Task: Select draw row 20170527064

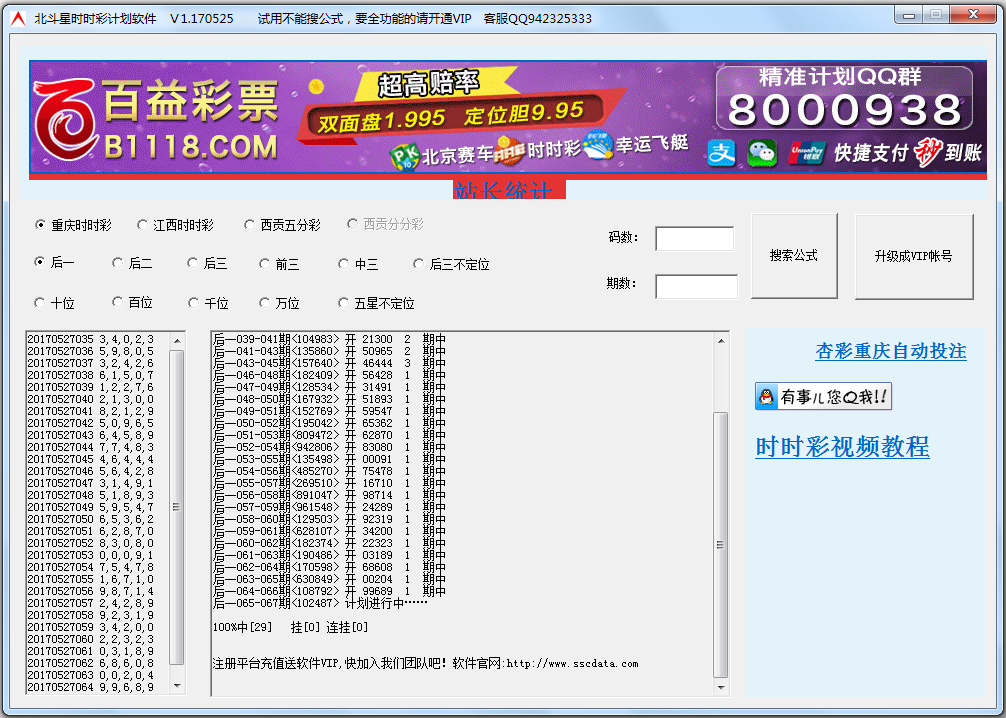Action: click(x=90, y=687)
